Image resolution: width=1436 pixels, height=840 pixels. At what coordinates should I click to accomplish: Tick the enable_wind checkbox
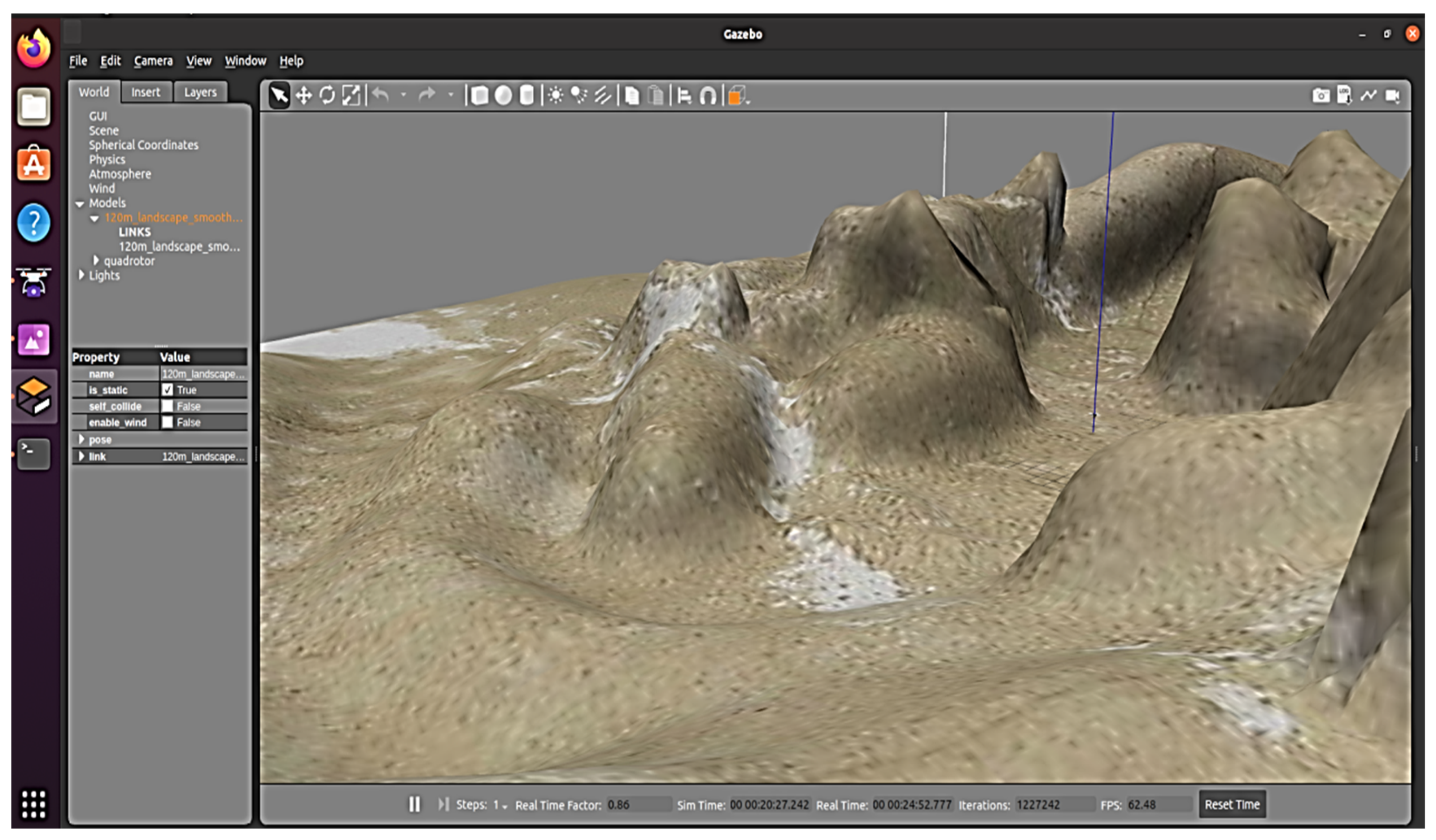point(168,423)
